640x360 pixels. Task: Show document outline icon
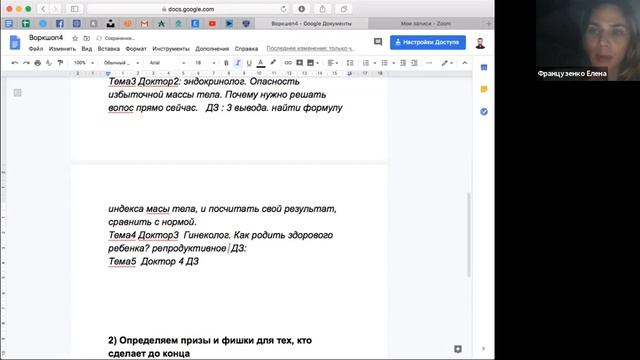tap(18, 93)
